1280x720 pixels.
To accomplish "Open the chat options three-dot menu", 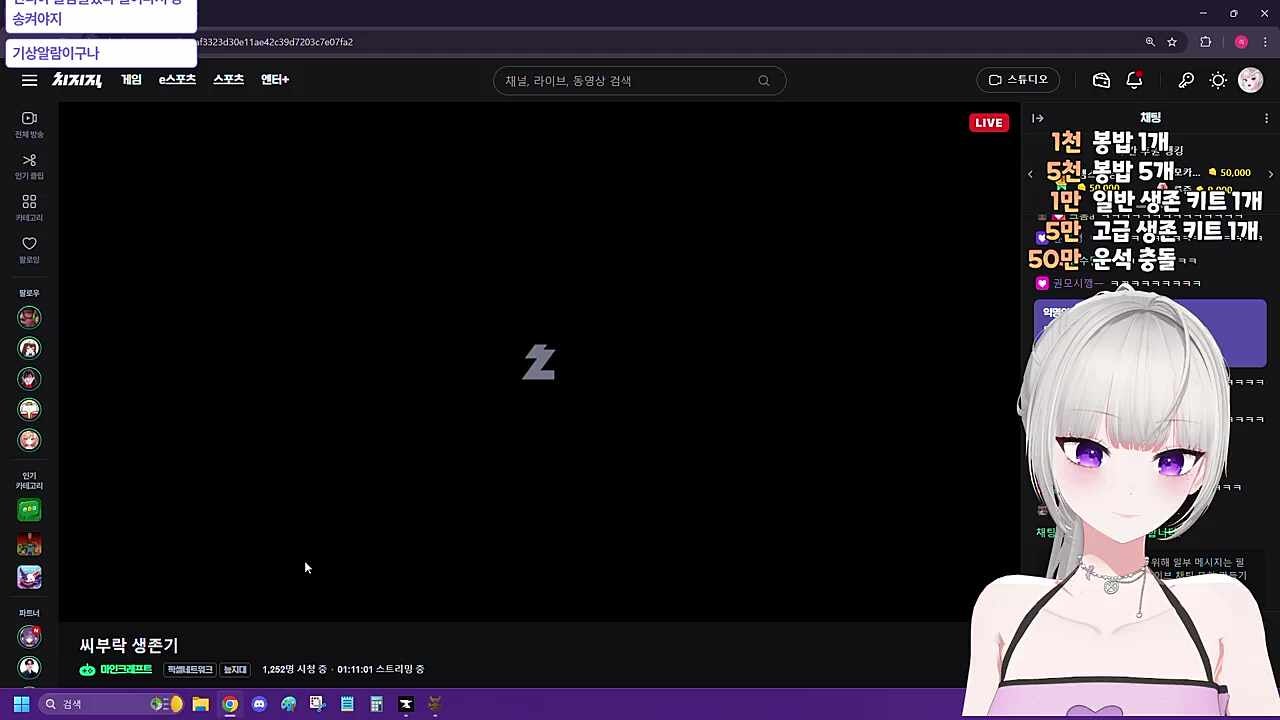I will click(x=1266, y=118).
